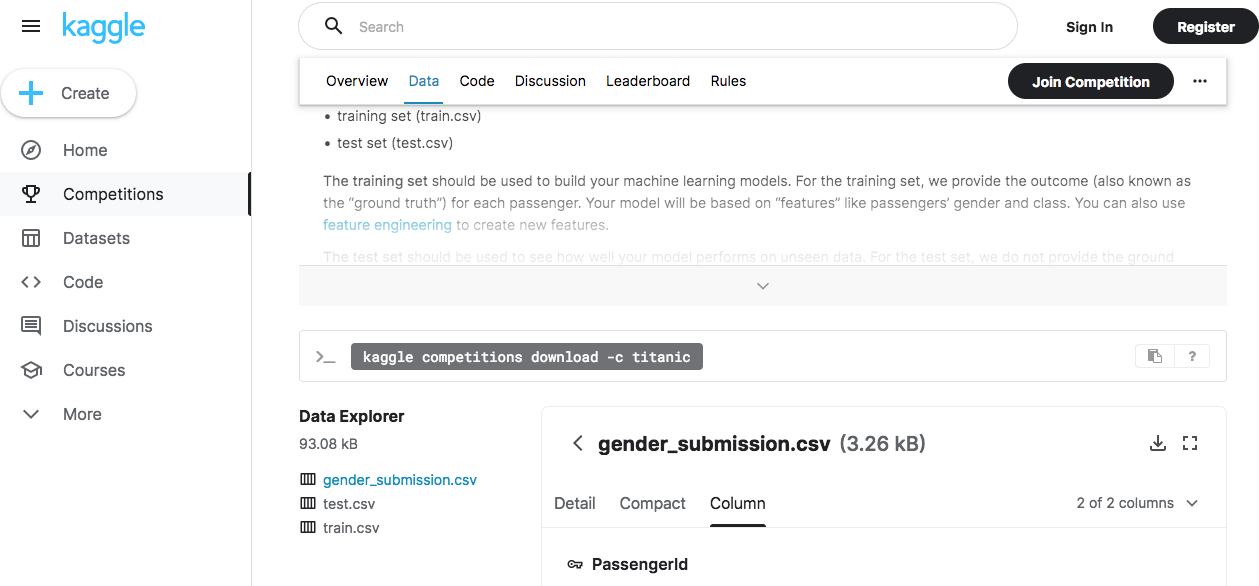
Task: Click the Code brackets icon in sidebar
Action: 31,282
